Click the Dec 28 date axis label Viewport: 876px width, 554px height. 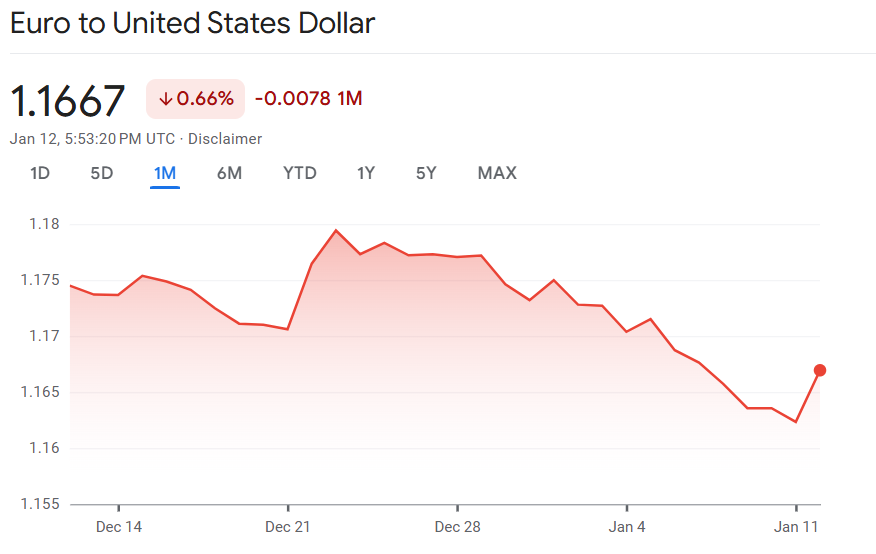pyautogui.click(x=458, y=527)
